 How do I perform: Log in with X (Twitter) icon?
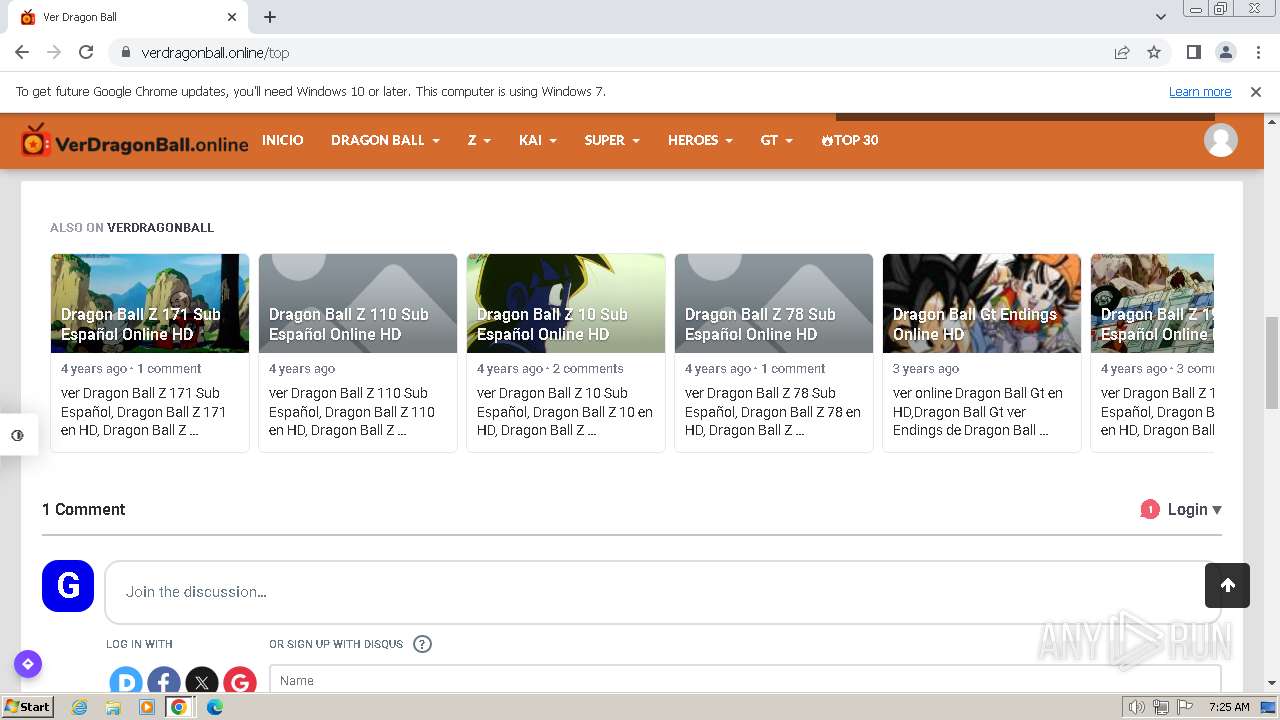point(202,683)
